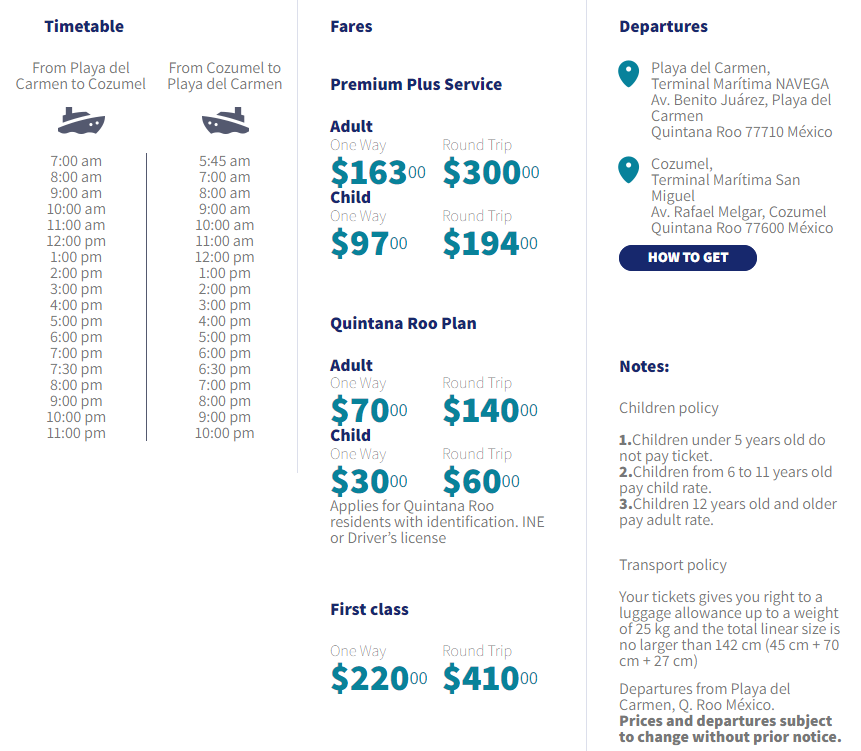Click ferry icon under Playa del Carmen to Cozumel
The width and height of the screenshot is (861, 751).
point(81,123)
